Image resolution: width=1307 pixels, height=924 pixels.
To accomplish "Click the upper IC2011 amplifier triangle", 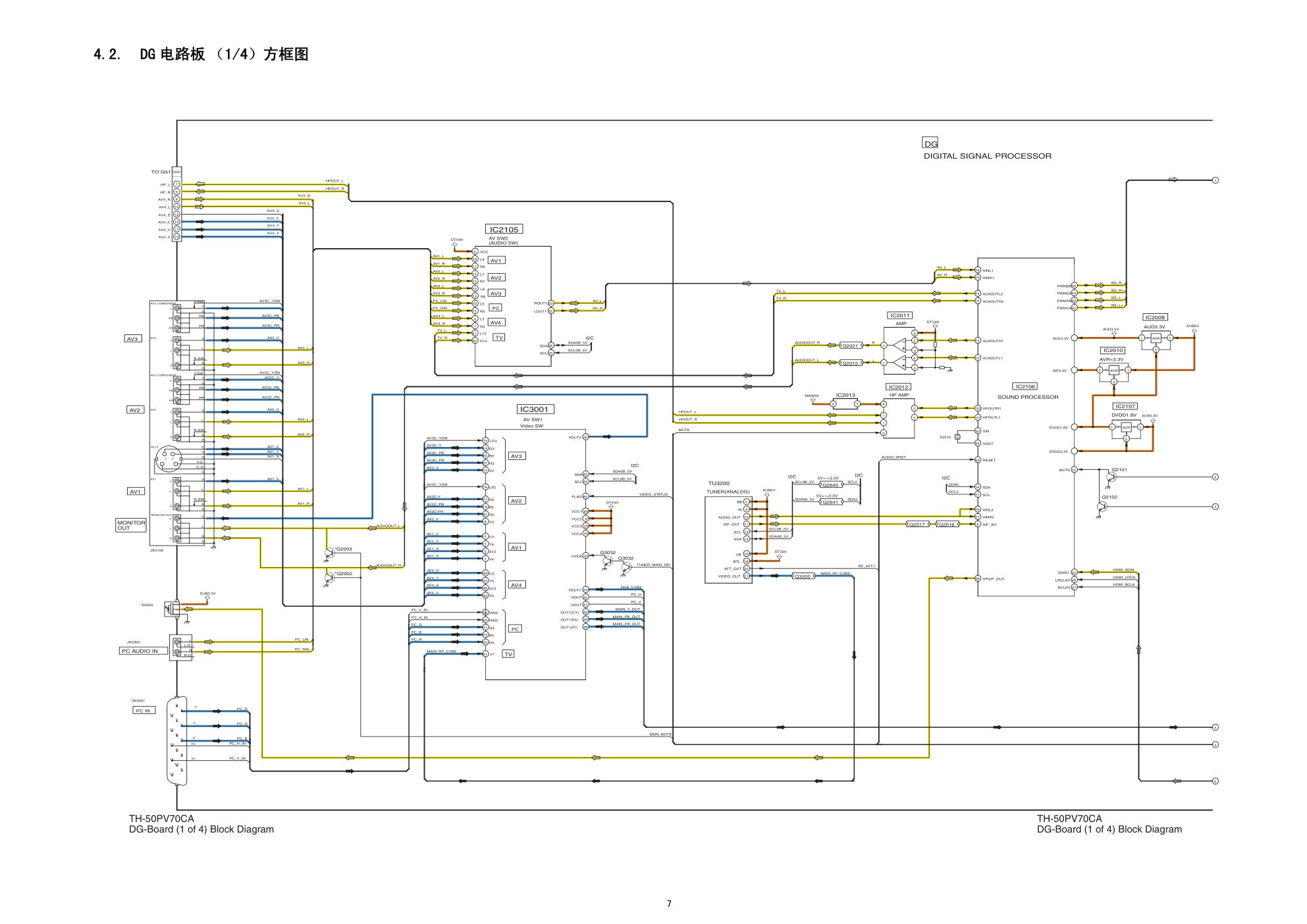I will [899, 344].
